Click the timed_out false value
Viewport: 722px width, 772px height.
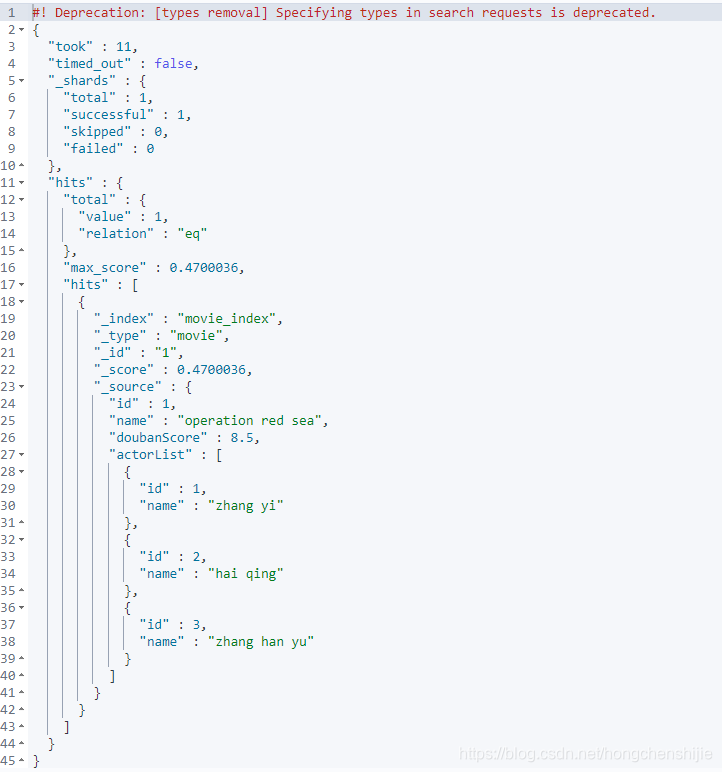(173, 64)
